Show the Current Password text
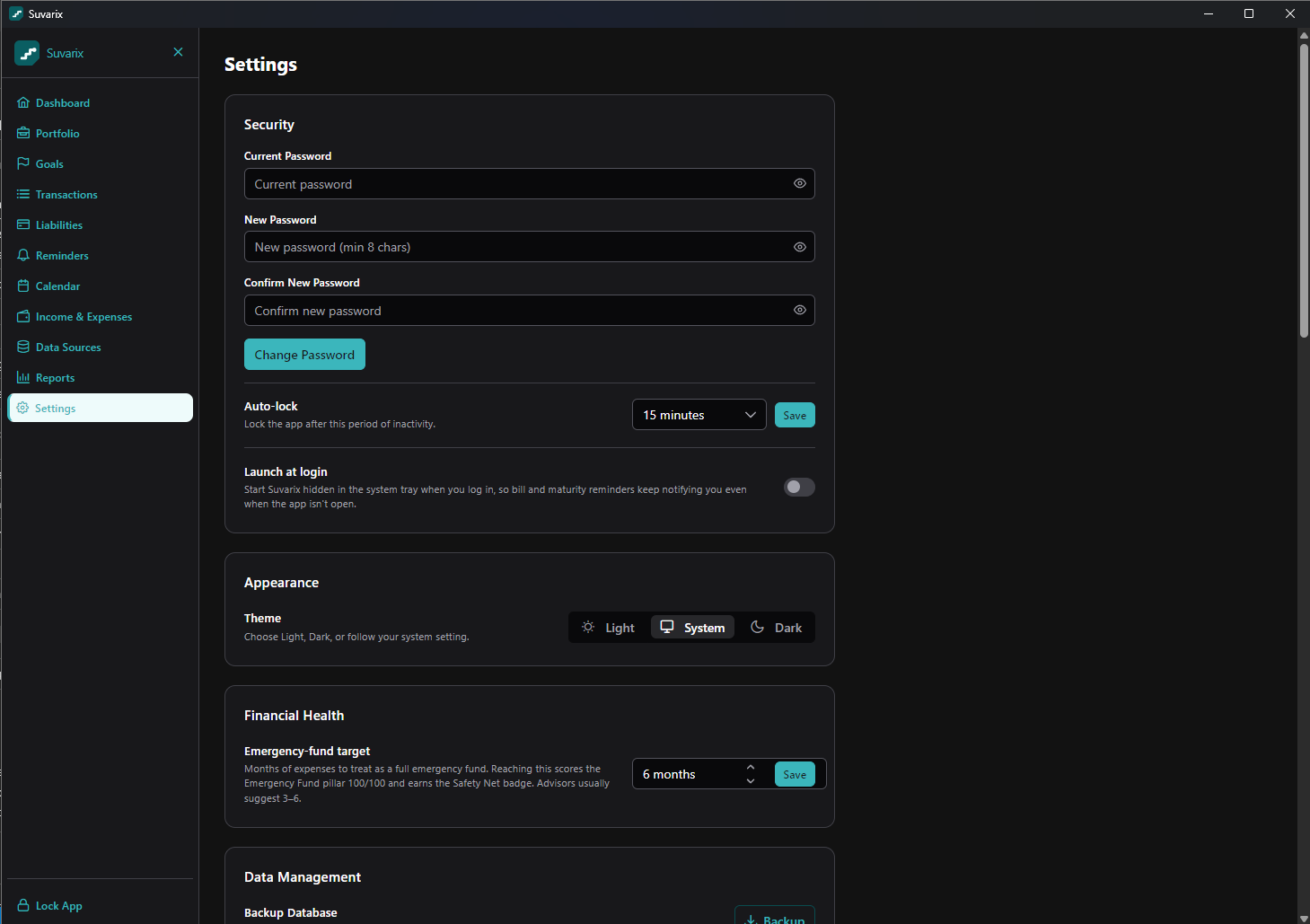Viewport: 1310px width, 924px height. (x=799, y=183)
